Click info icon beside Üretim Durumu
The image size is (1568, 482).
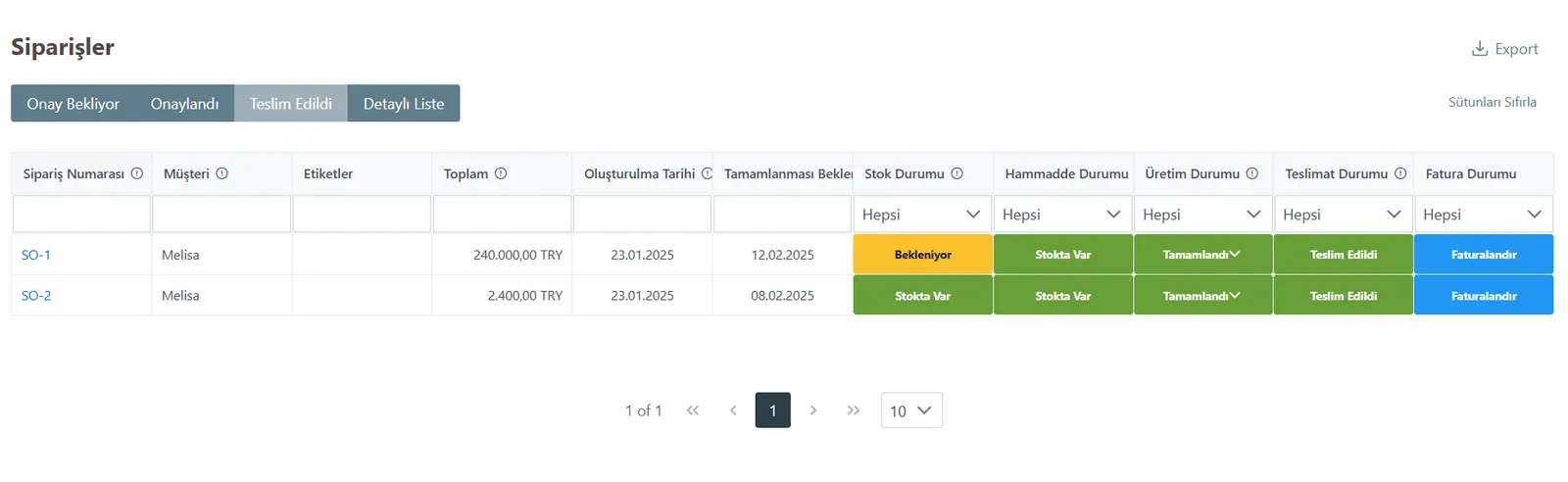click(x=1252, y=173)
